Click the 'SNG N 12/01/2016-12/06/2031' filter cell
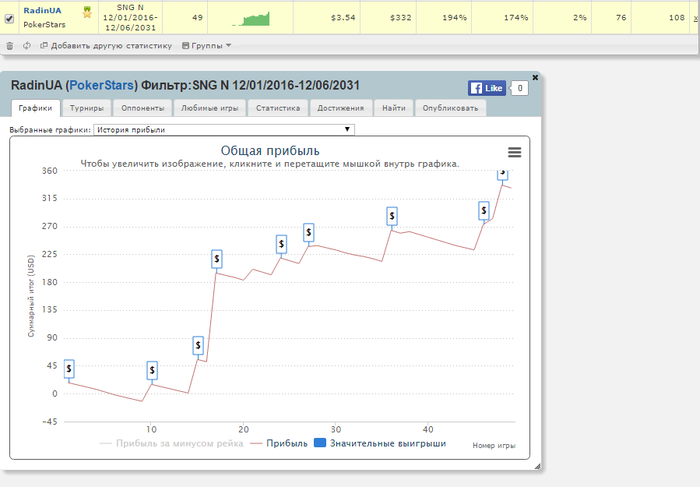This screenshot has height=487, width=700. (130, 17)
